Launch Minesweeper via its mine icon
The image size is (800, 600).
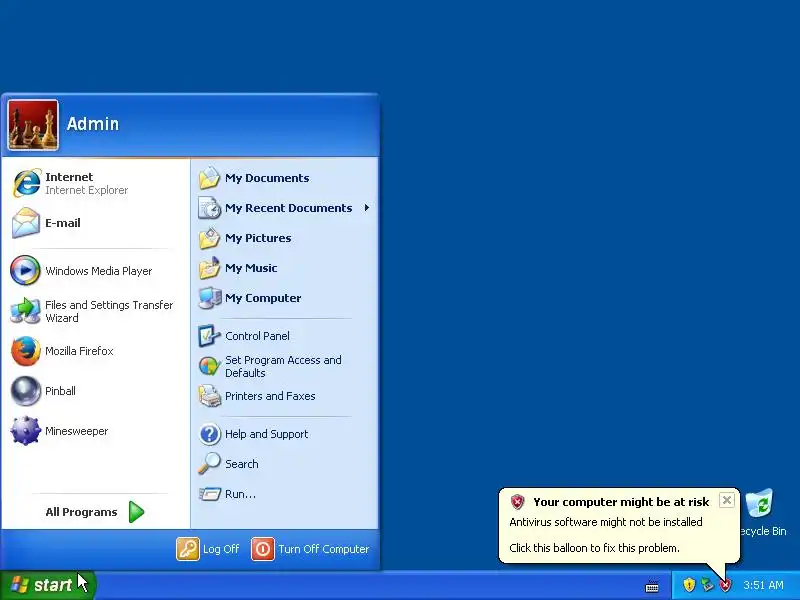[26, 431]
